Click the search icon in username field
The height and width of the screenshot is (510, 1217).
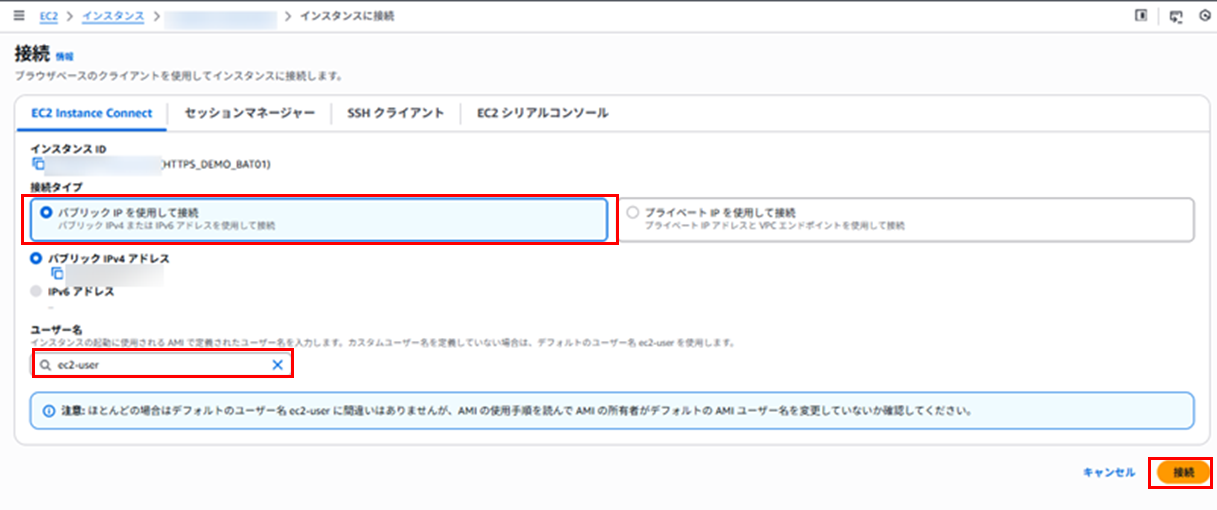pos(46,365)
